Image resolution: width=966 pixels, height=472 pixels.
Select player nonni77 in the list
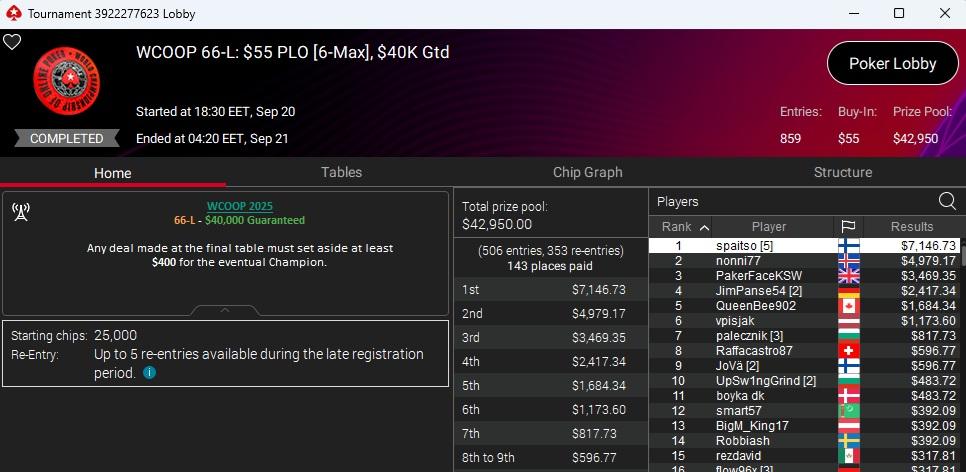click(739, 260)
